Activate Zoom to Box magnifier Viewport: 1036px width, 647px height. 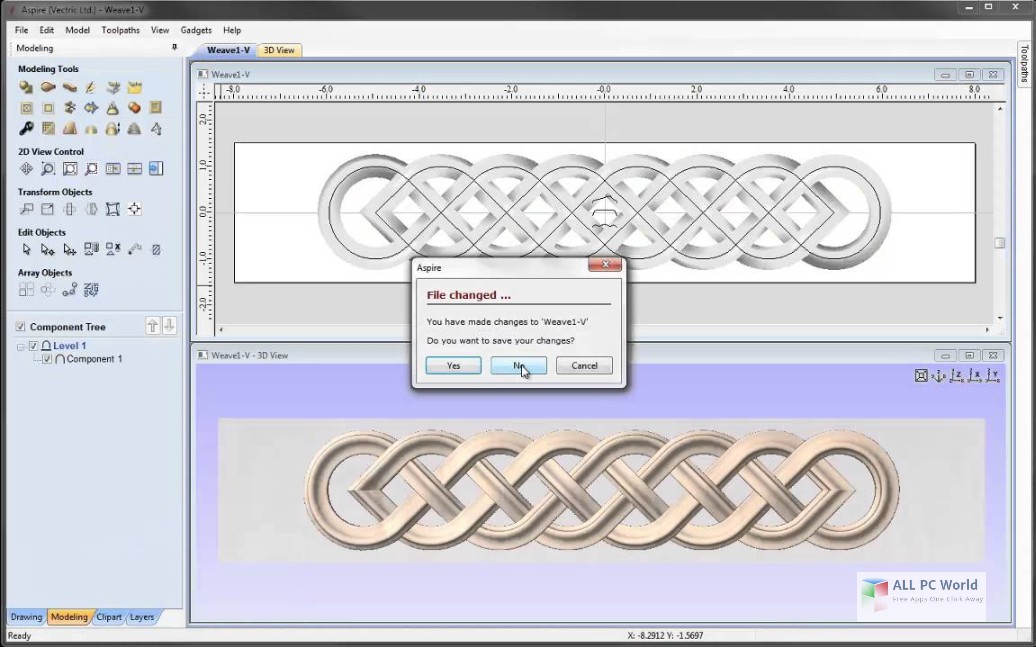[48, 169]
